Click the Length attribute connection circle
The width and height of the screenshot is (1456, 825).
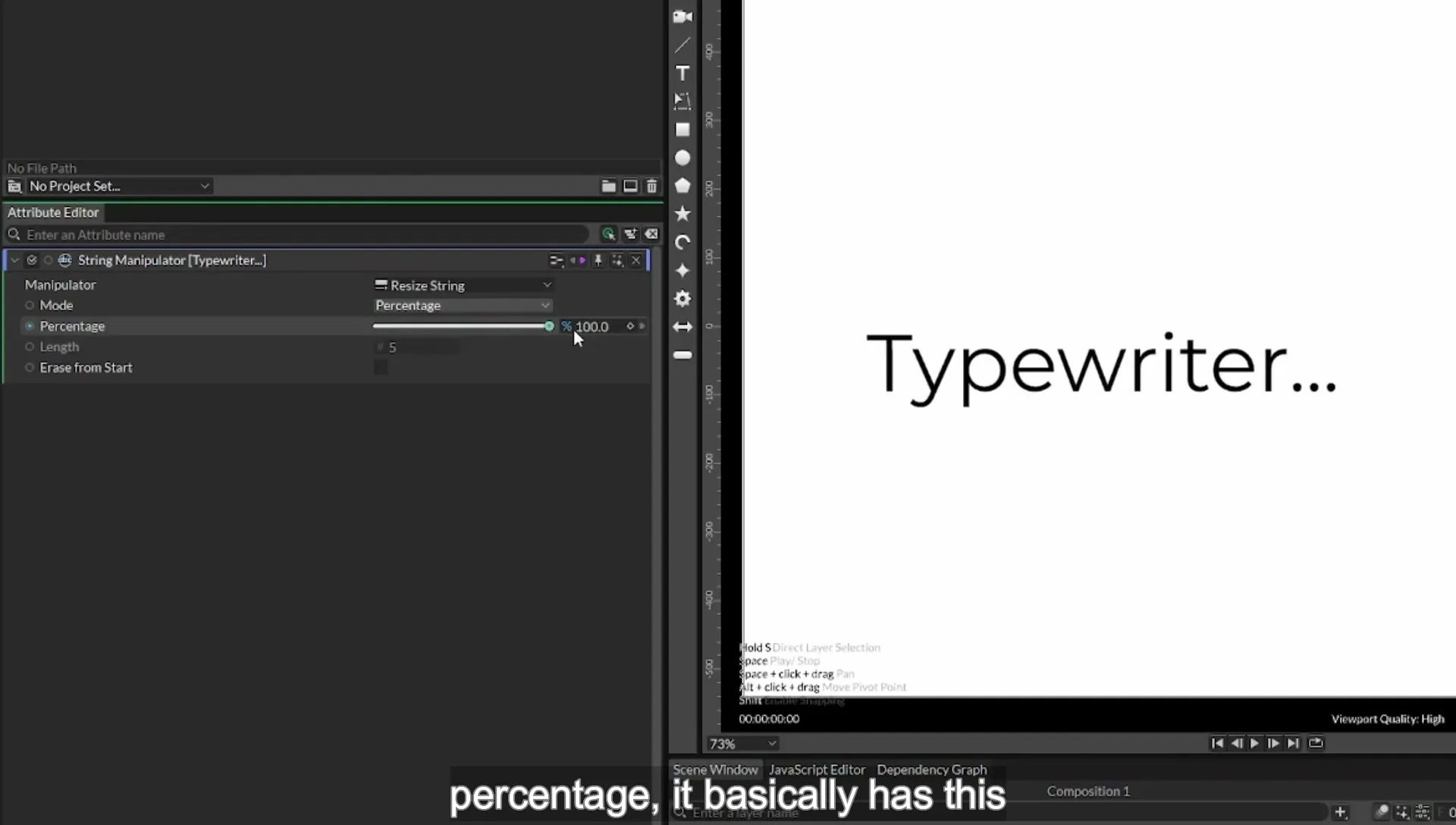pyautogui.click(x=30, y=347)
